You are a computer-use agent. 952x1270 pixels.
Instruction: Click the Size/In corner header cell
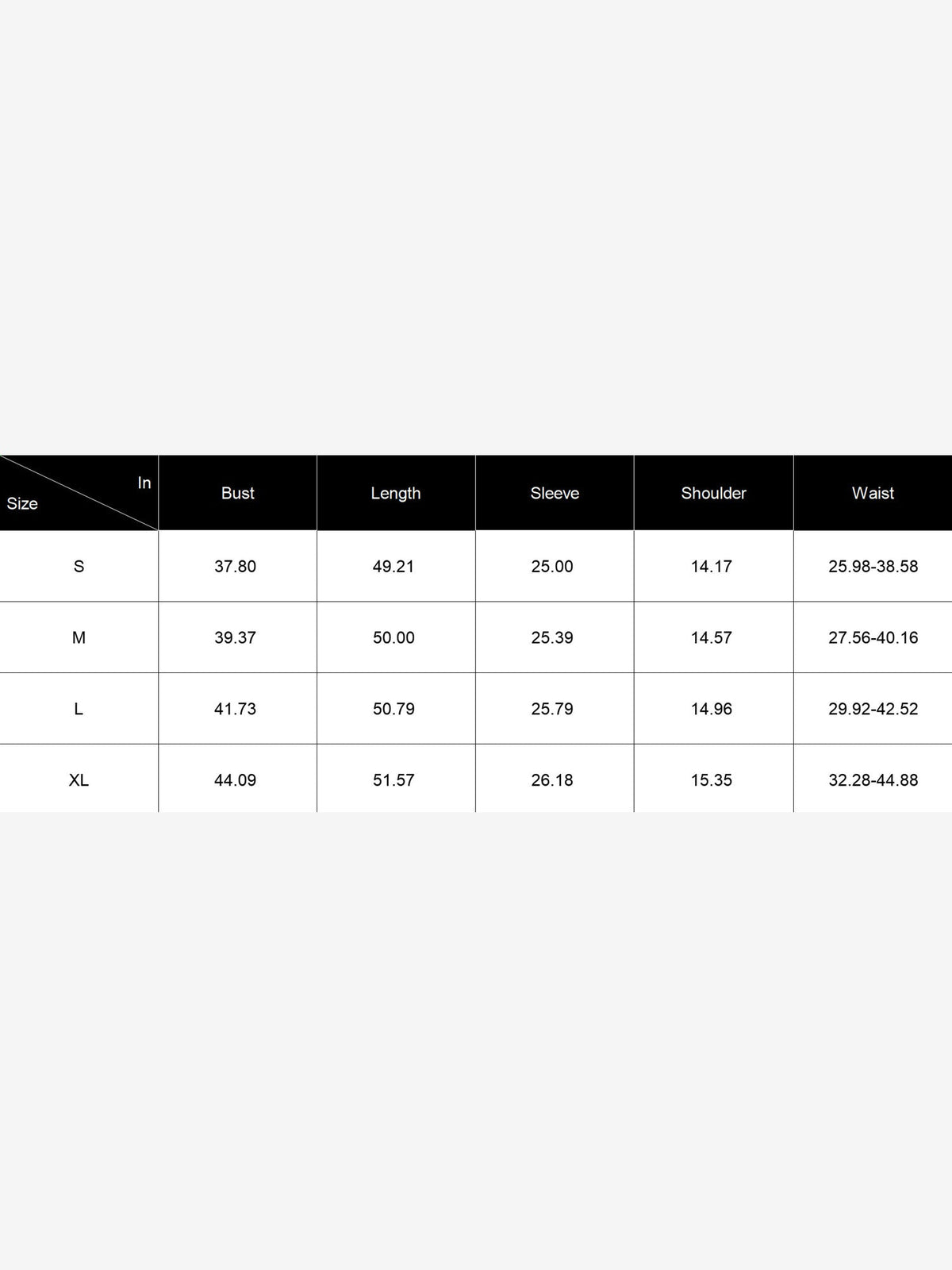[79, 493]
